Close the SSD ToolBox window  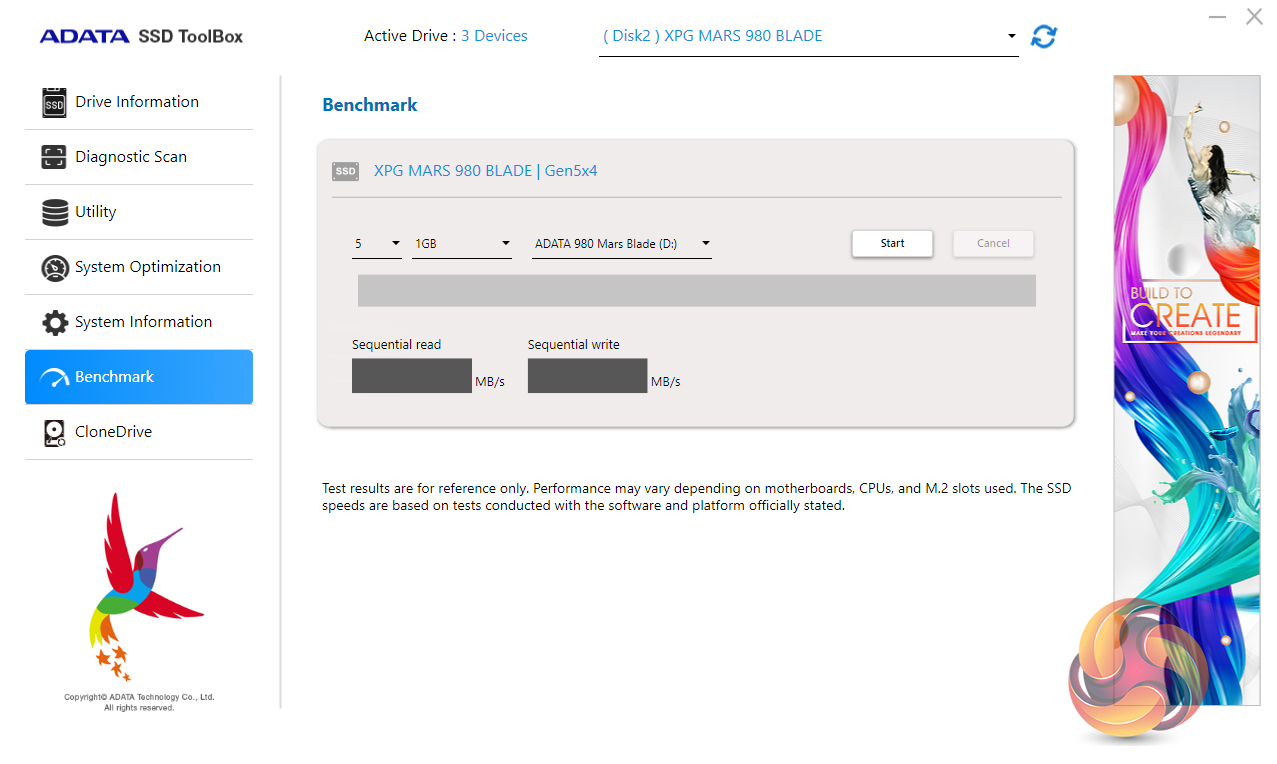(1254, 16)
